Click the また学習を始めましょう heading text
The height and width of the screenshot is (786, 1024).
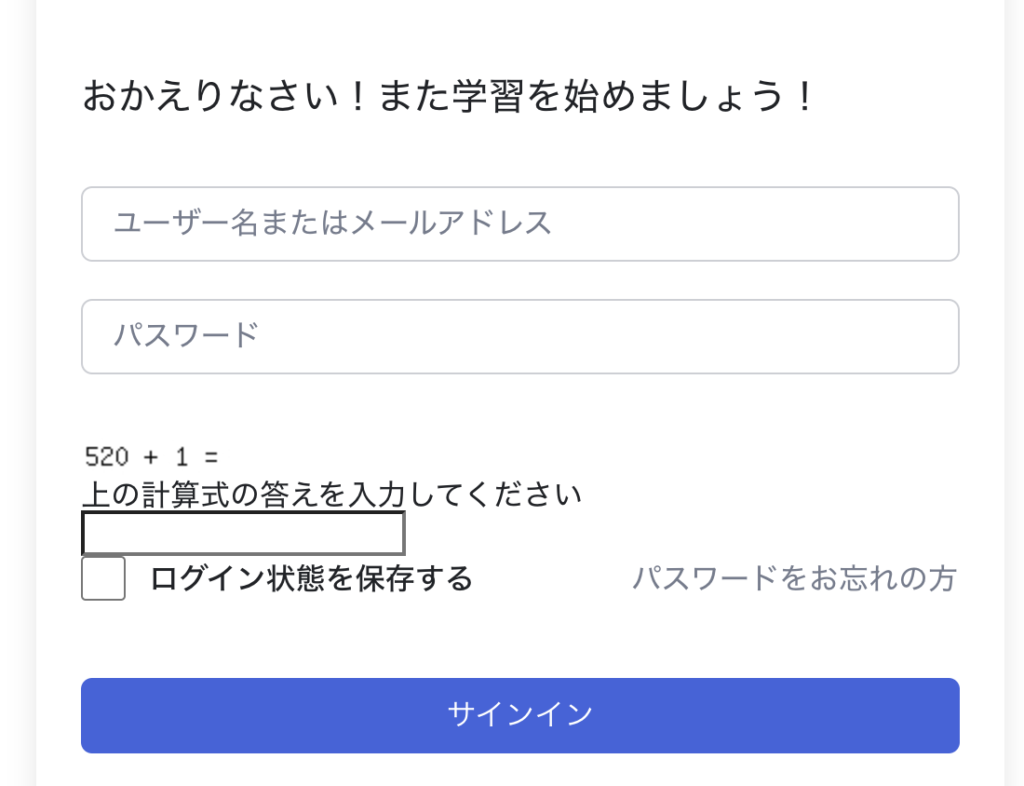coord(596,98)
